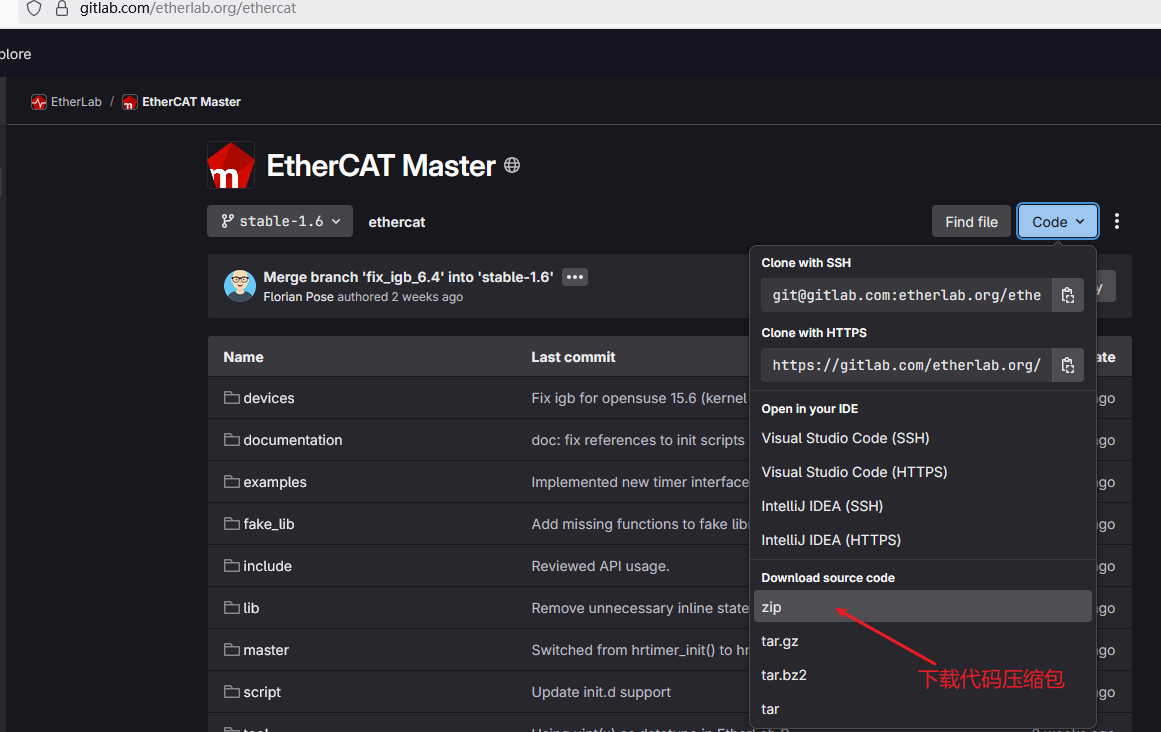This screenshot has width=1161, height=732.
Task: Open 'Fix igb for opensuse 15.6' commit
Action: 640,398
